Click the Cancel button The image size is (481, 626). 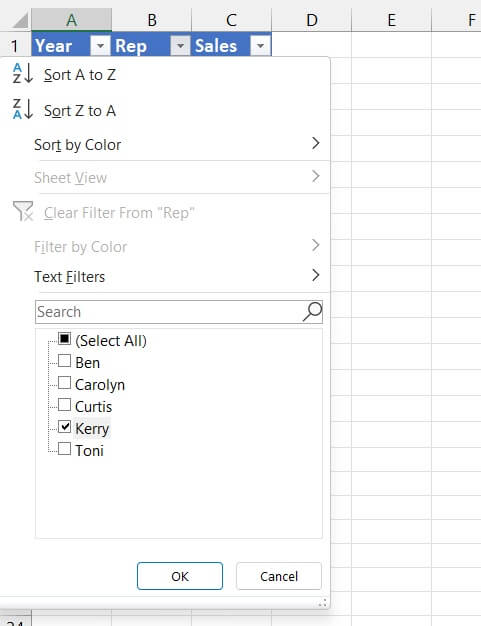[279, 576]
